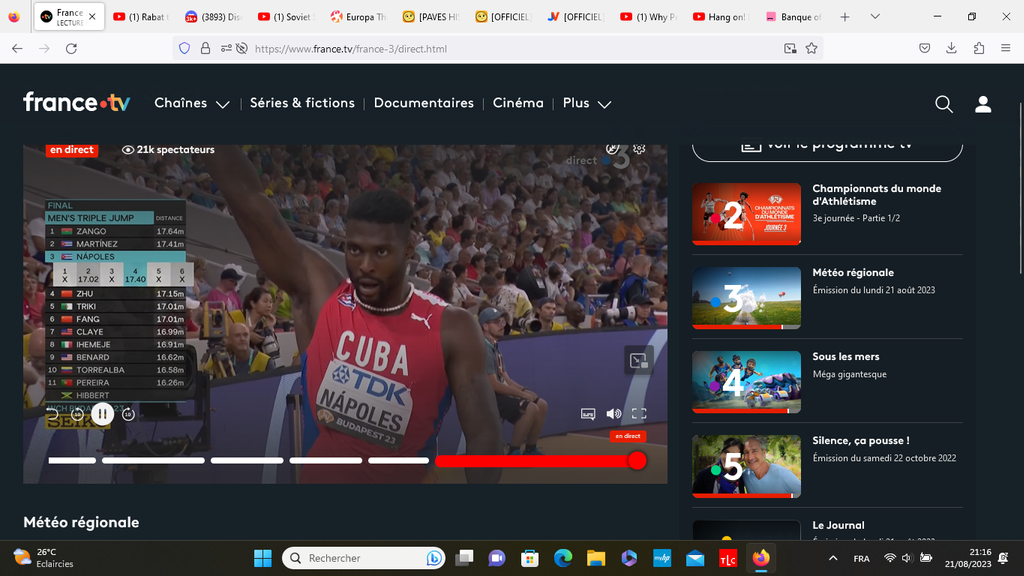
Task: Click the 'Sous les mers' title
Action: coord(846,357)
